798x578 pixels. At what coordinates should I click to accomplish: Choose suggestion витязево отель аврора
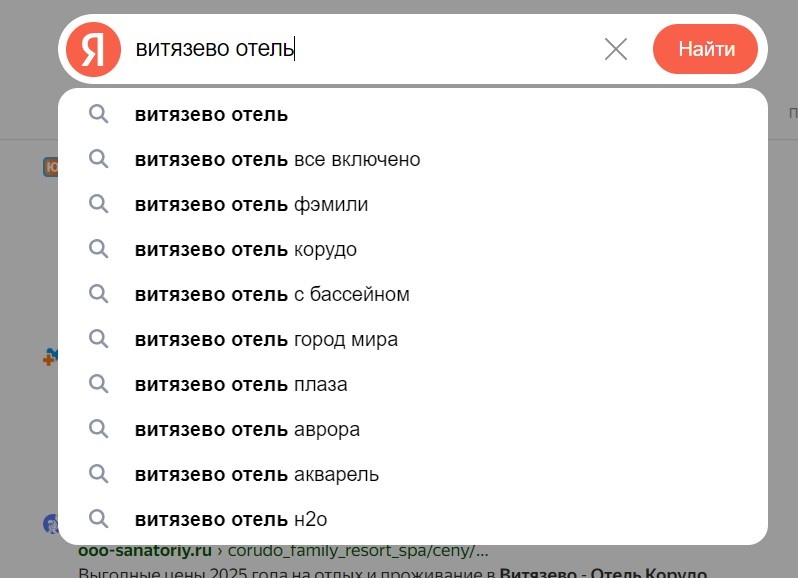(413, 429)
